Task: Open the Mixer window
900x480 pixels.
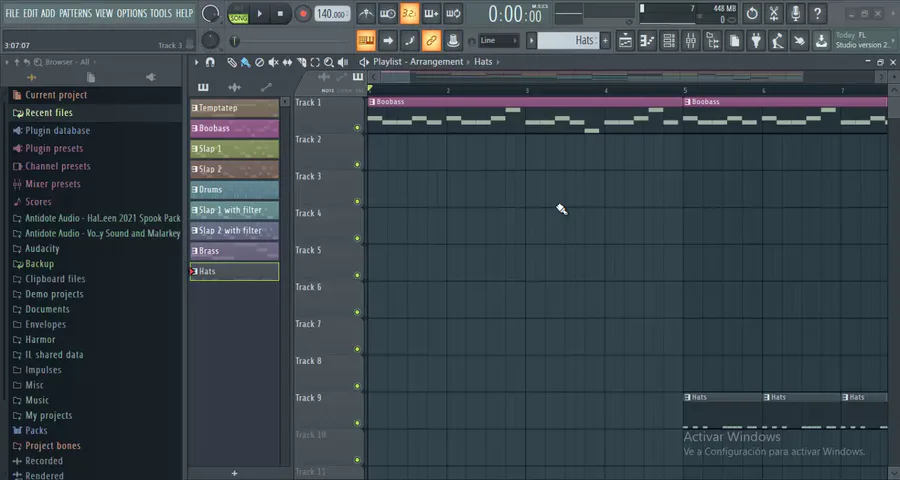Action: 690,41
